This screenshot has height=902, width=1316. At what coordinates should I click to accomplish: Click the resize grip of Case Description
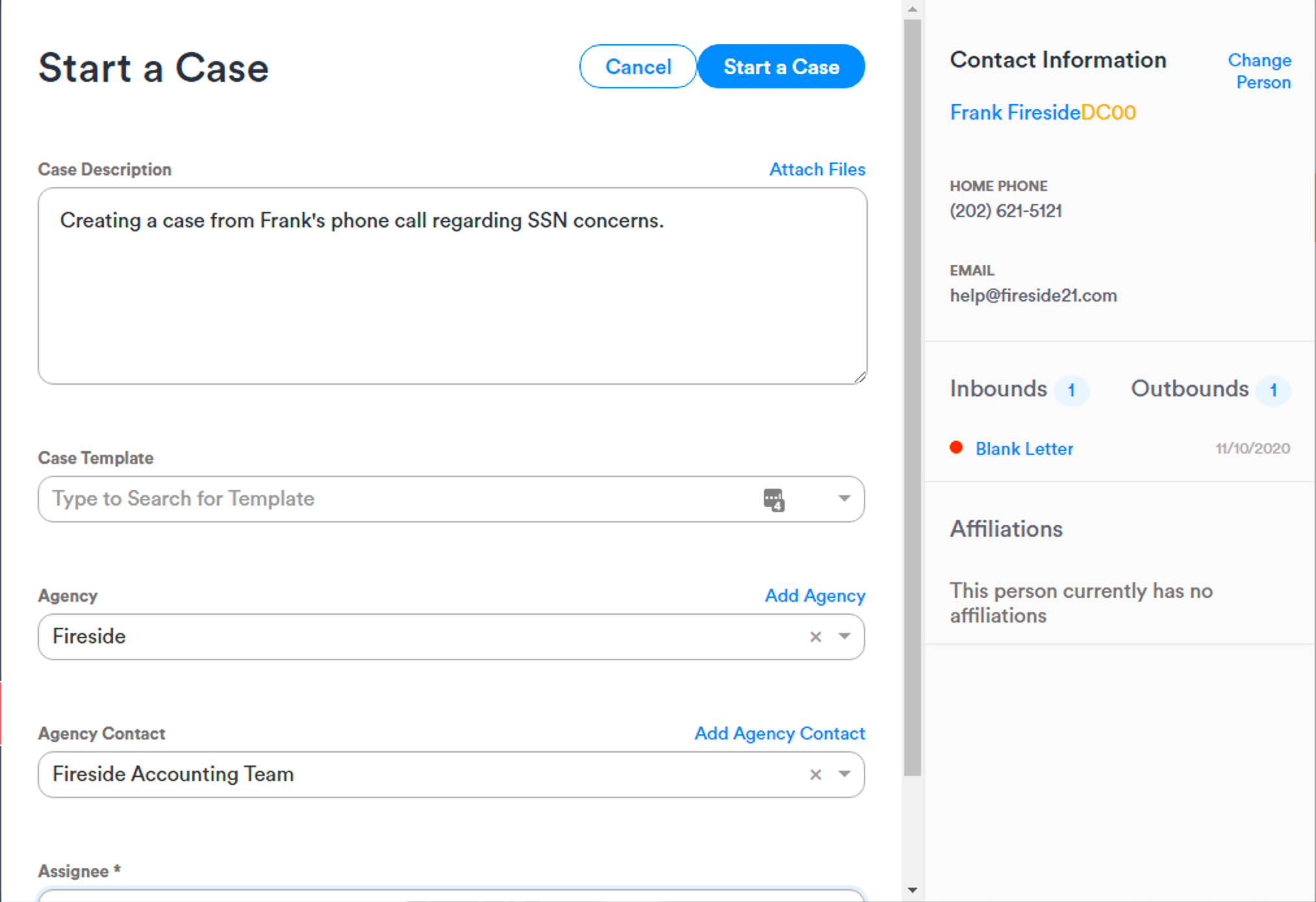[x=860, y=377]
